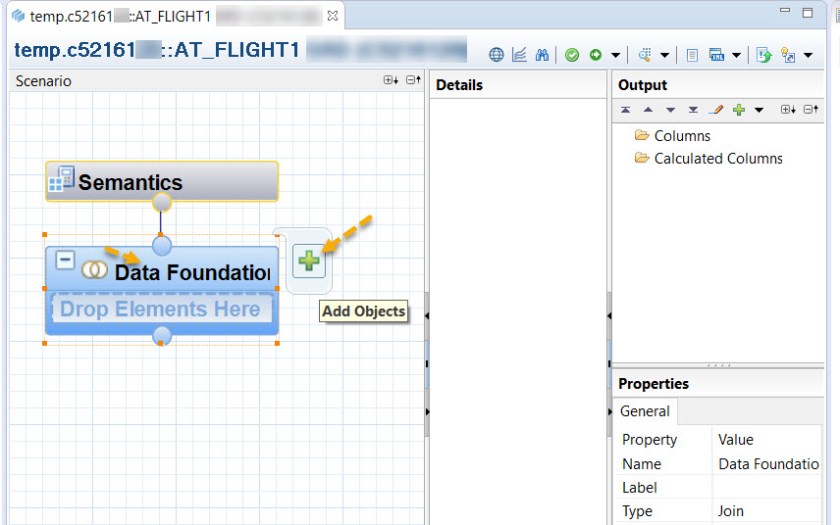Click the lightbulb shortcut icon in toolbar

click(788, 55)
